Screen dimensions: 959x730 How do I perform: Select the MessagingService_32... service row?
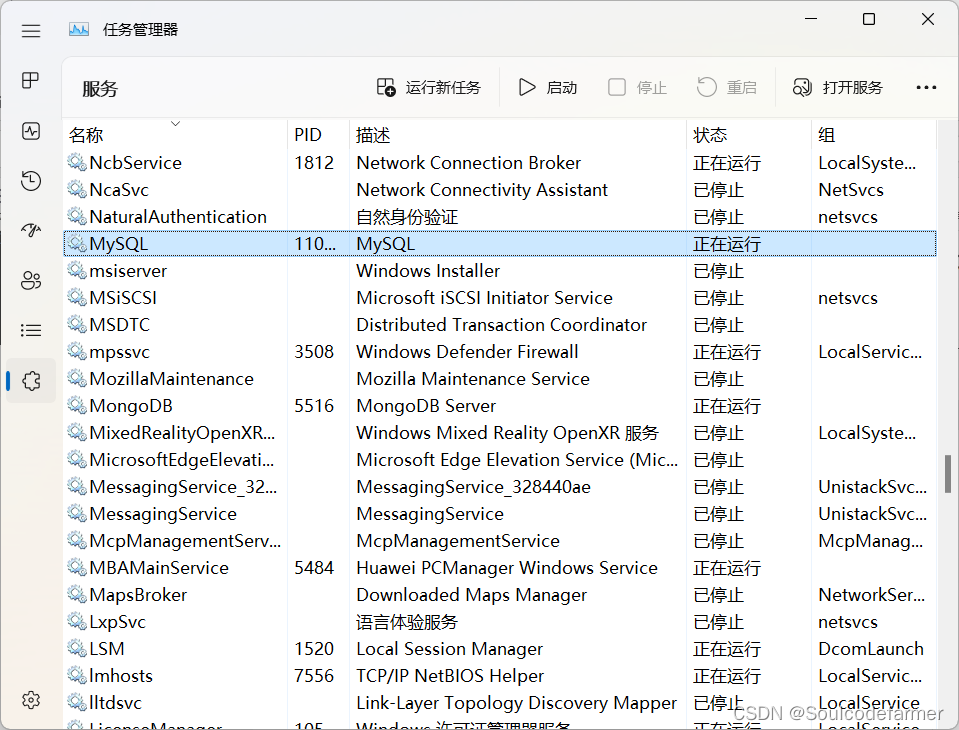coord(500,487)
